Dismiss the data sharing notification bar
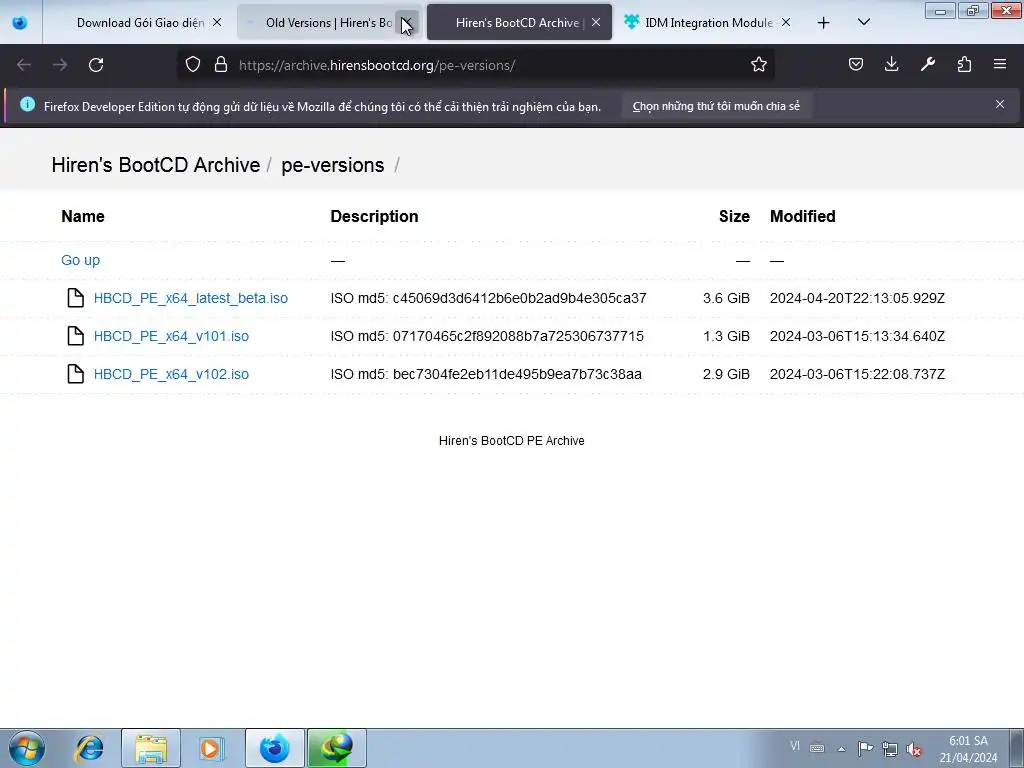The image size is (1024, 768). [1000, 104]
